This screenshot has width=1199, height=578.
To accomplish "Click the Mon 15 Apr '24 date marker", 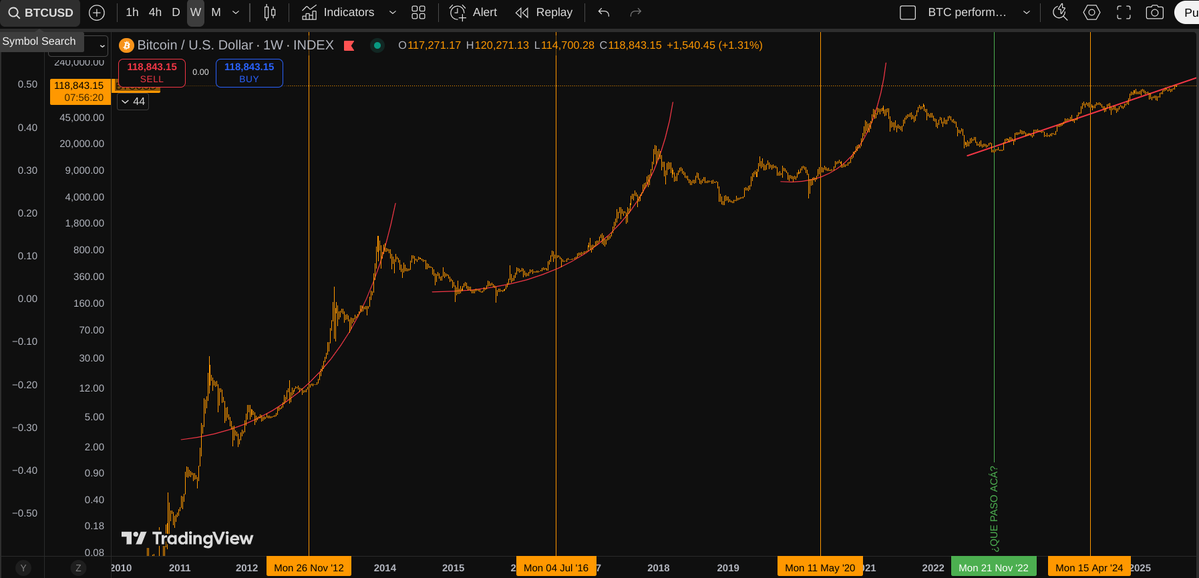I will point(1090,567).
